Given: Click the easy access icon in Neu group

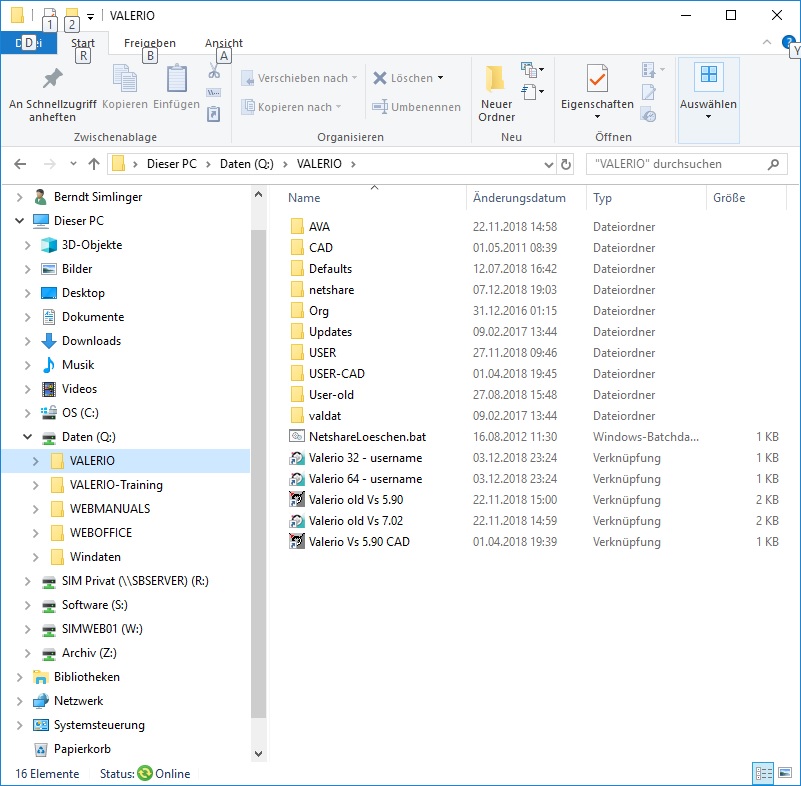Looking at the screenshot, I should click(532, 92).
